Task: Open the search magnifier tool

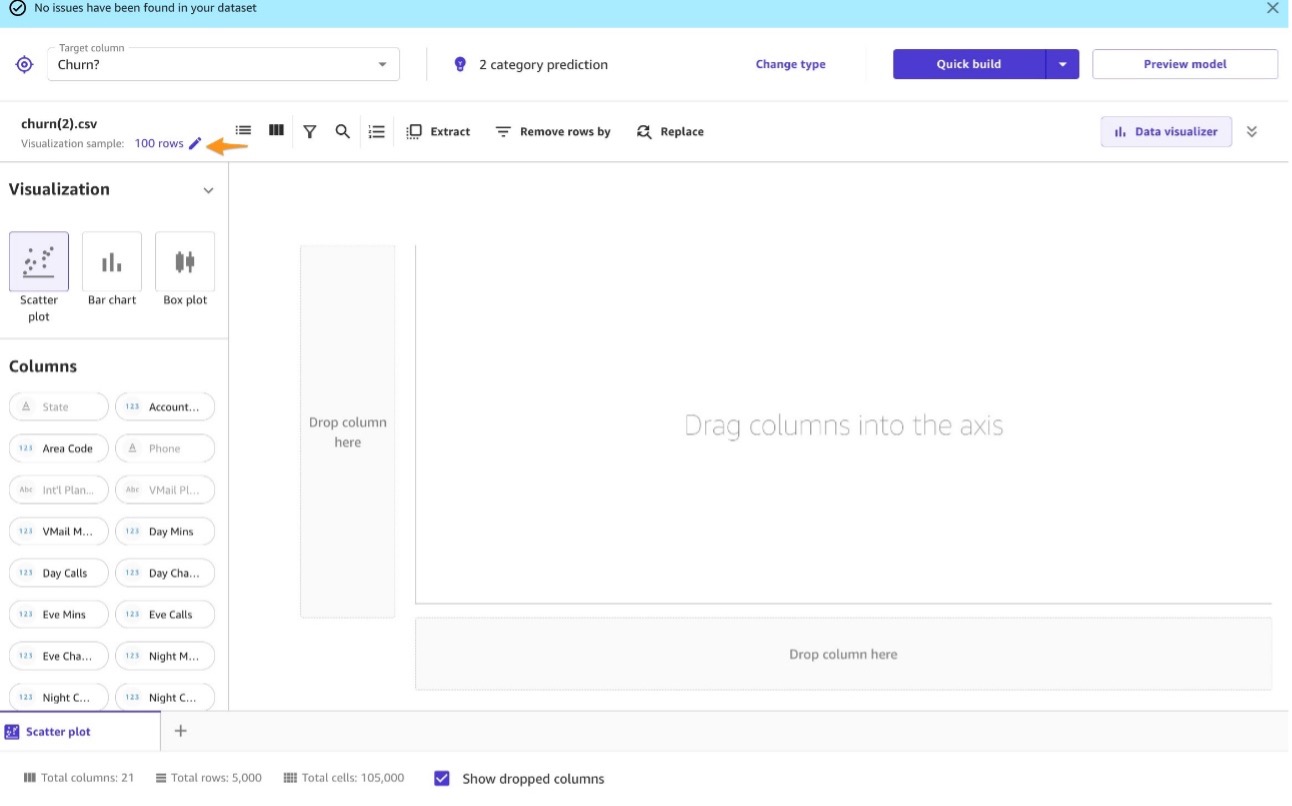Action: click(343, 131)
